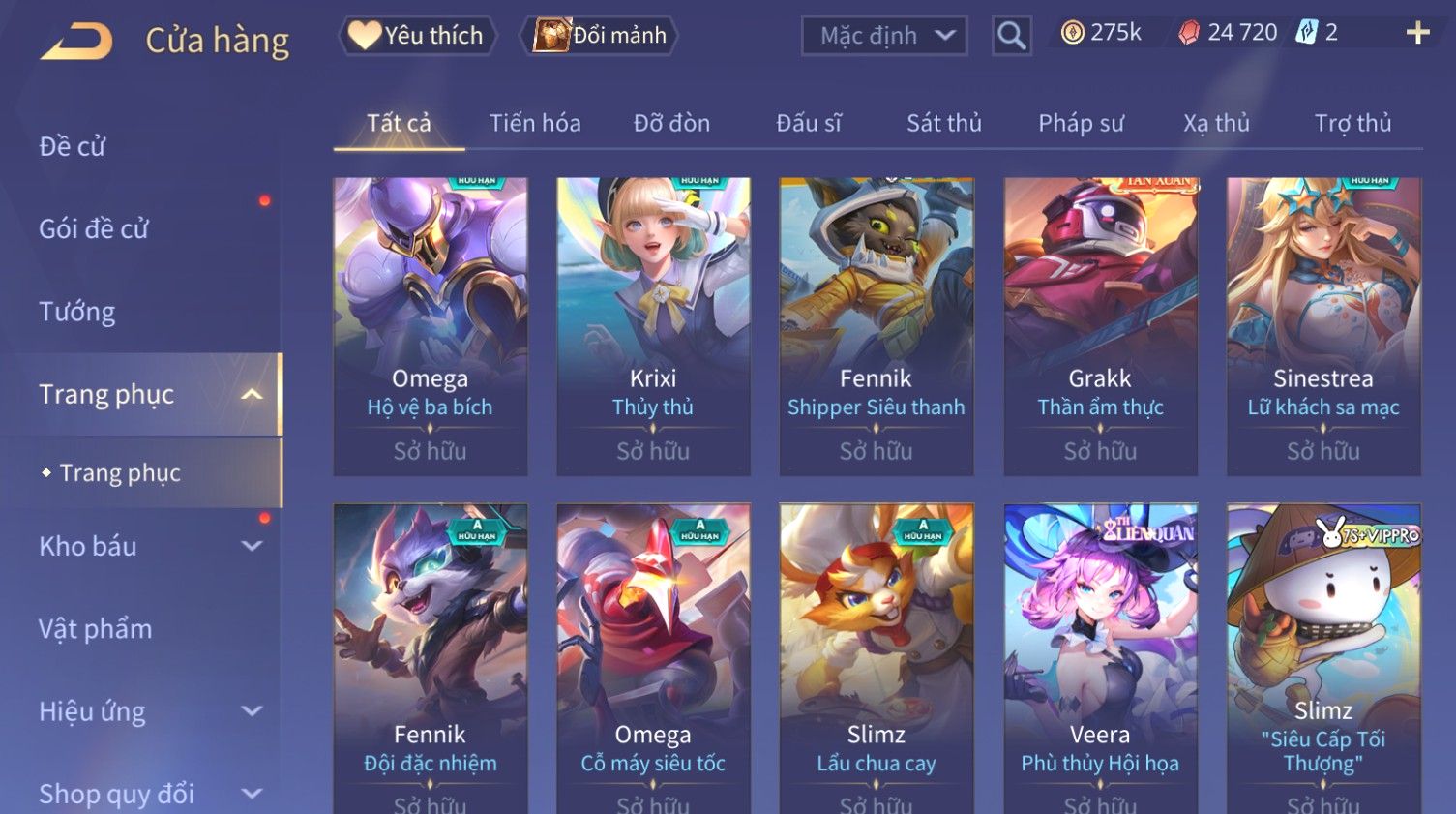Open Yêu thích favorites heart button
Viewport: 1456px width, 814px height.
coord(417,36)
